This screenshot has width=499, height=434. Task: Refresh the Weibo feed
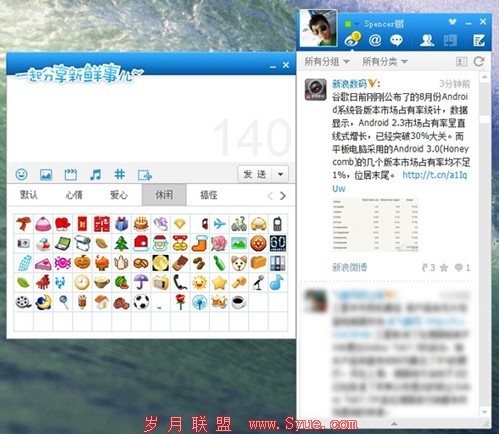(479, 61)
